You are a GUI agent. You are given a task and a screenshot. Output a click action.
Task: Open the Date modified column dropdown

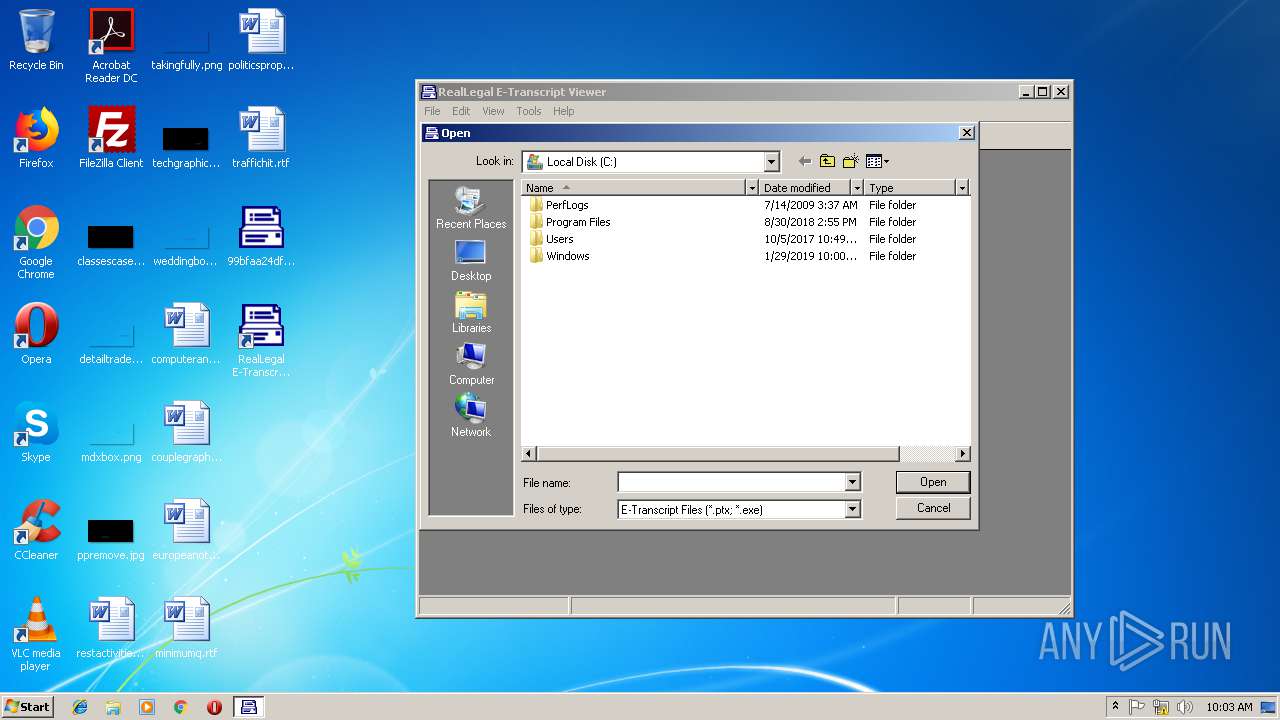[x=857, y=188]
